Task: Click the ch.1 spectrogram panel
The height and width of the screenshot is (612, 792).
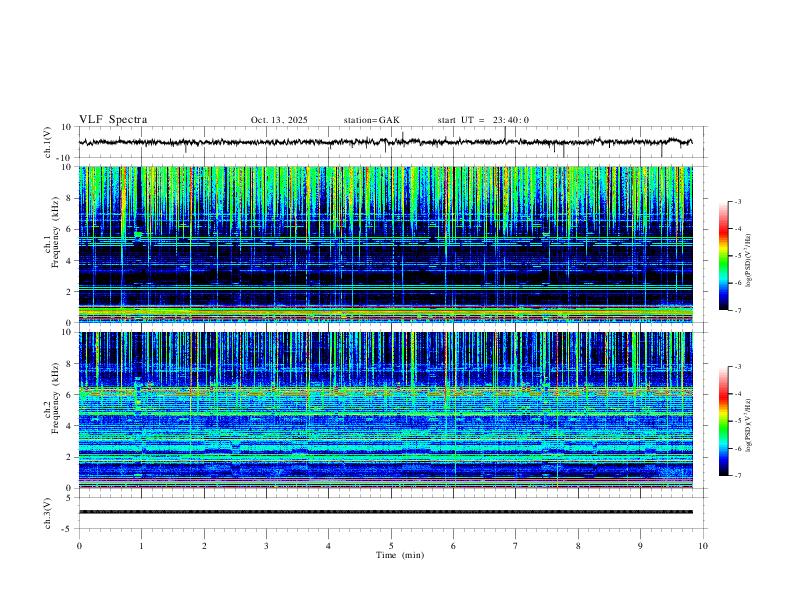Action: tap(385, 244)
